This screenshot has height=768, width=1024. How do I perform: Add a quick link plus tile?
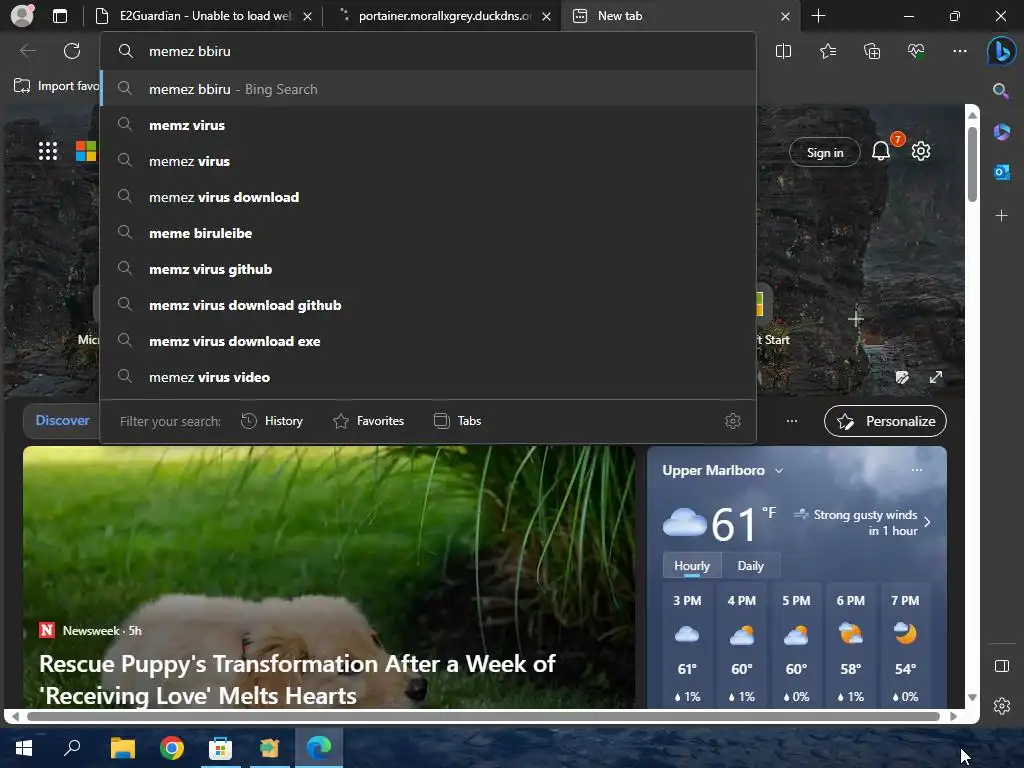click(856, 319)
